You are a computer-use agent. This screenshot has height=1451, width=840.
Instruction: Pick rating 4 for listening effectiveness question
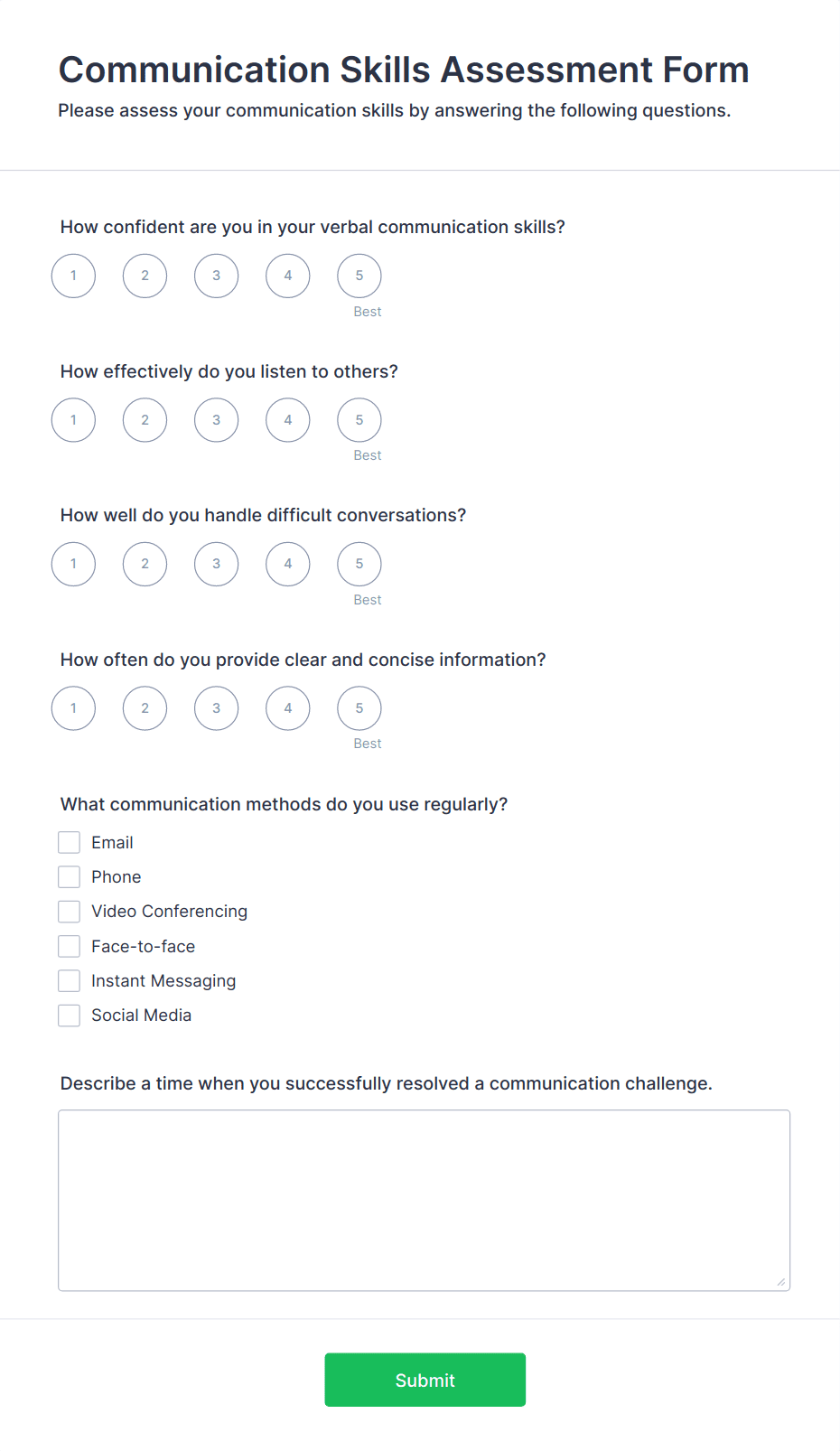[287, 419]
